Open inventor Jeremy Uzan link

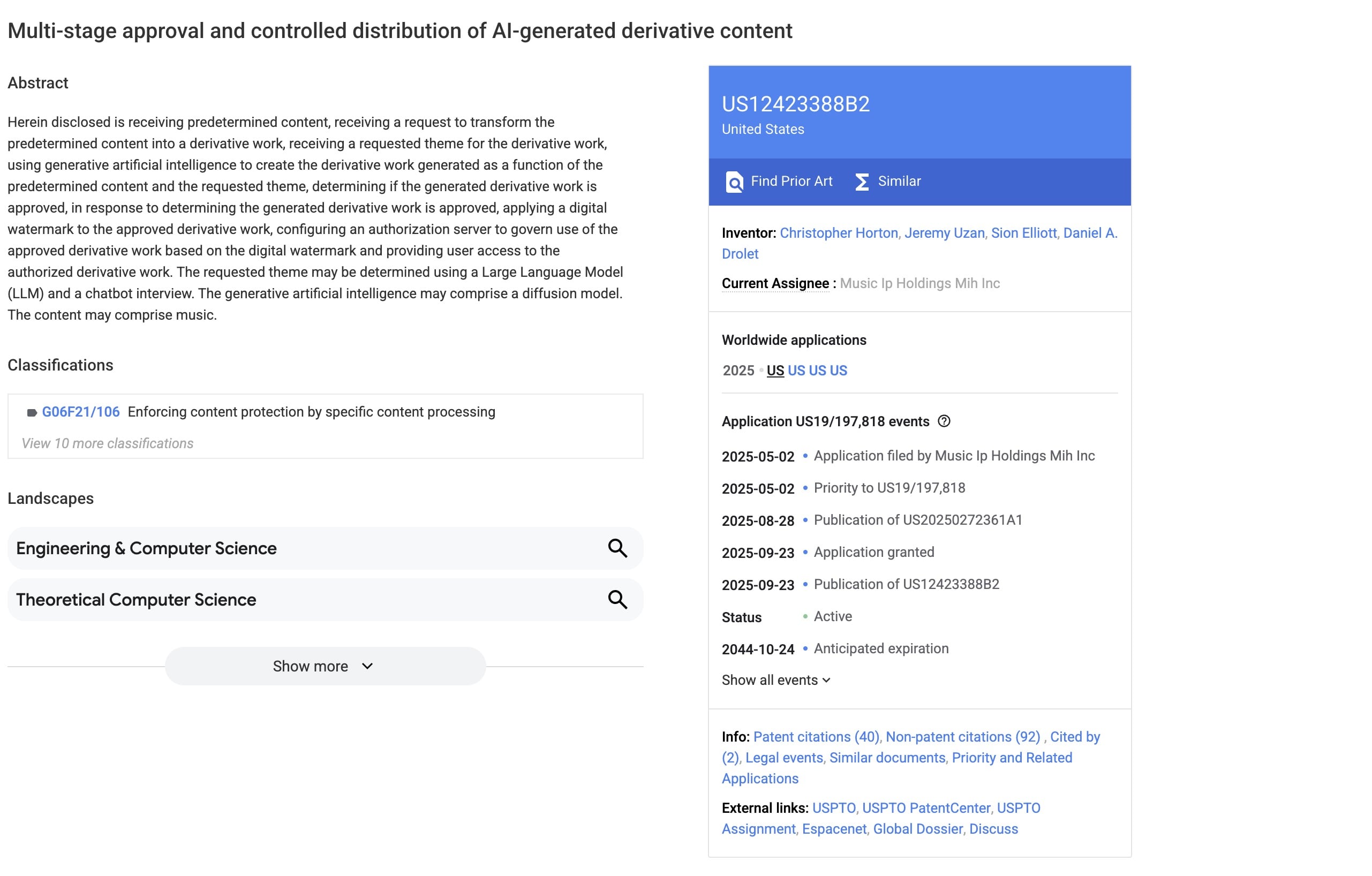click(944, 233)
